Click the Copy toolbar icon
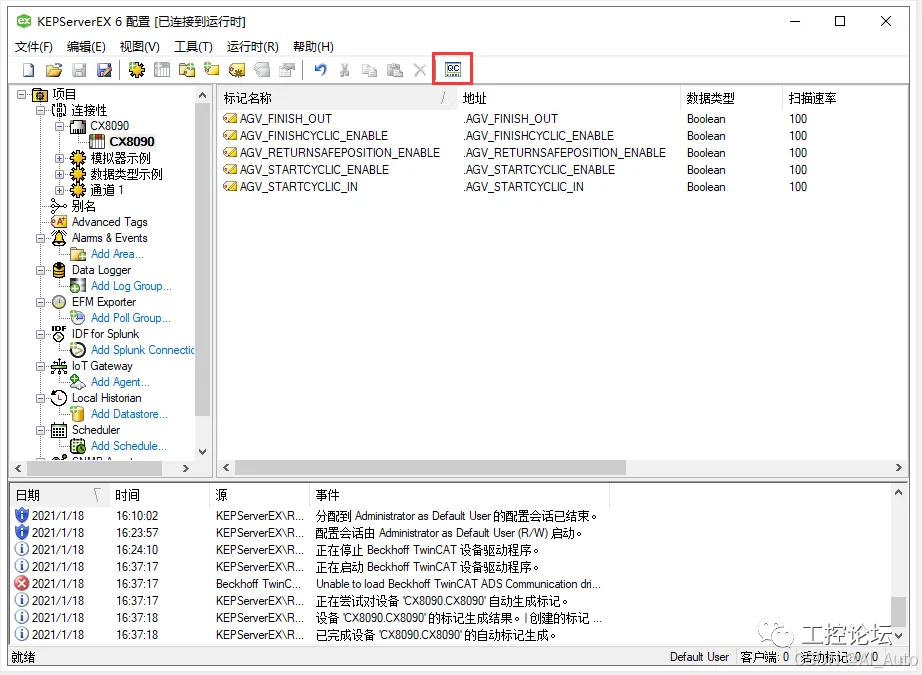The width and height of the screenshot is (922, 675). click(369, 70)
